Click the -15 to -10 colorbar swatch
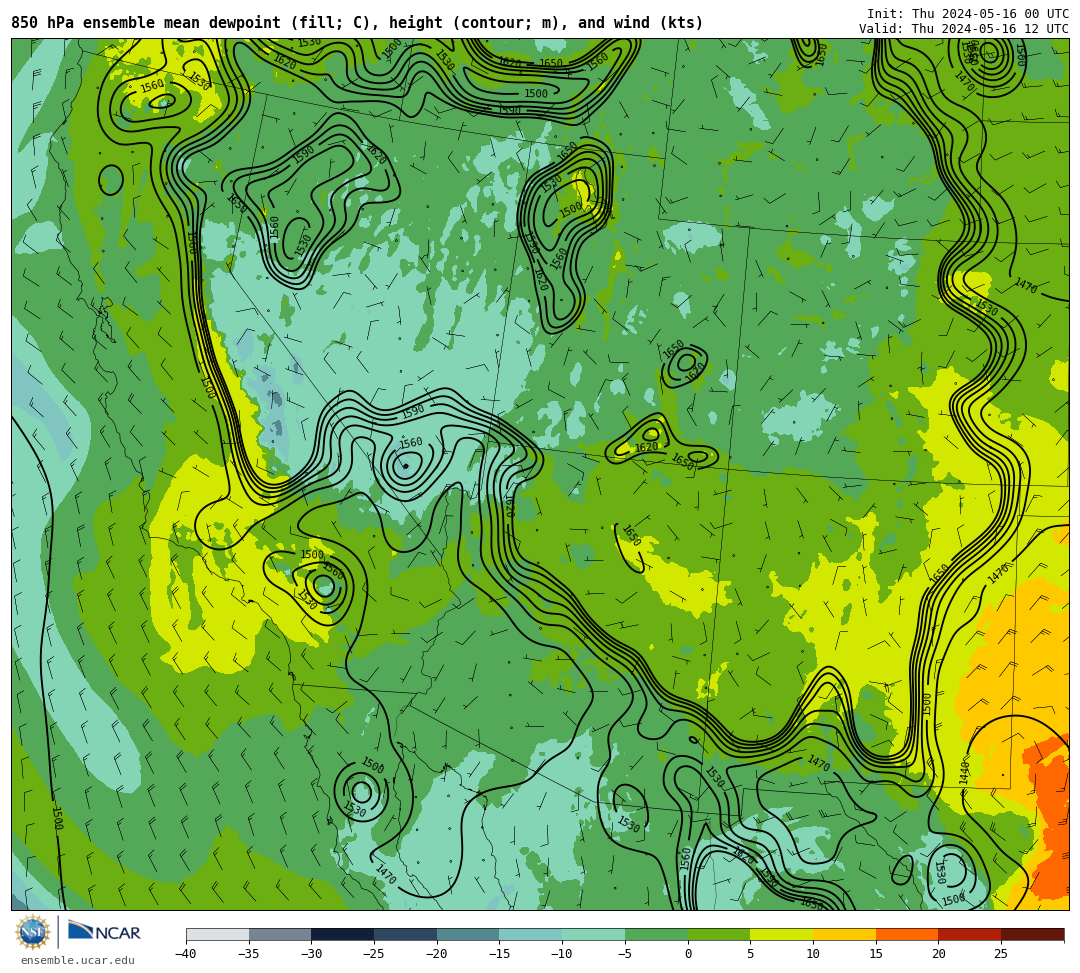This screenshot has height=973, width=1080. point(531,934)
